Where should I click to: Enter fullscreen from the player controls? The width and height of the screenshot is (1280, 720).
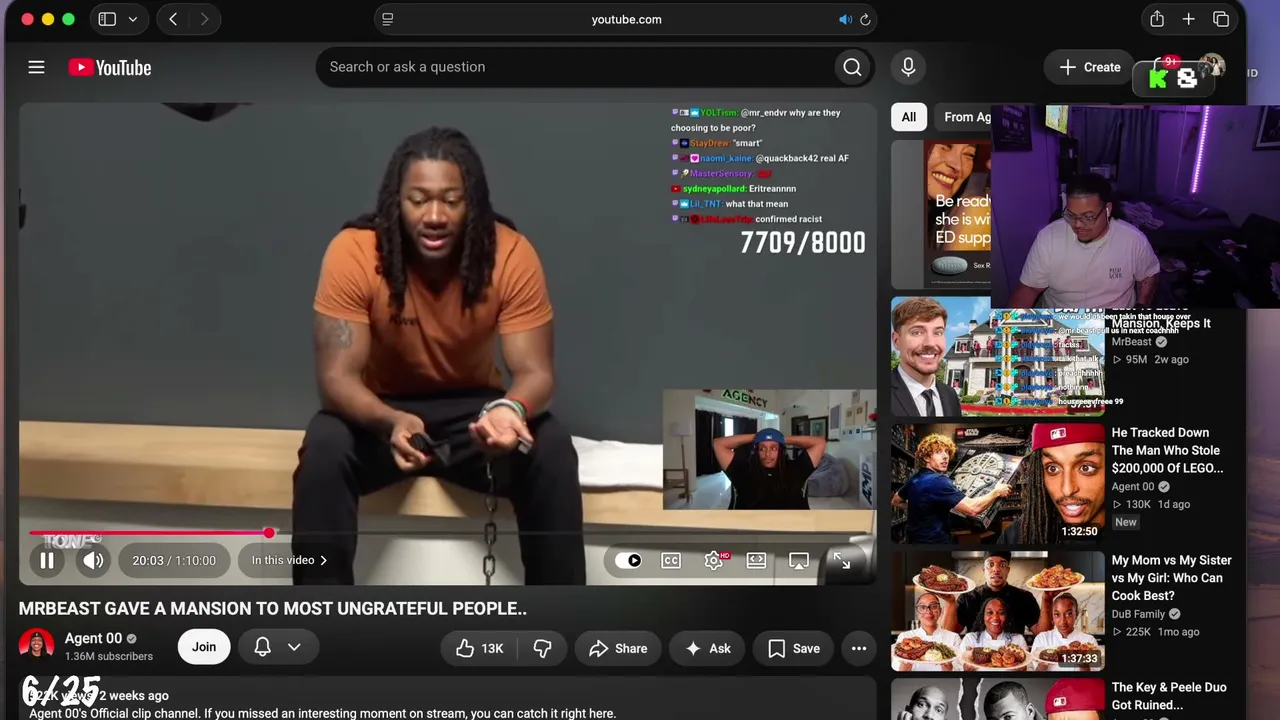tap(842, 560)
